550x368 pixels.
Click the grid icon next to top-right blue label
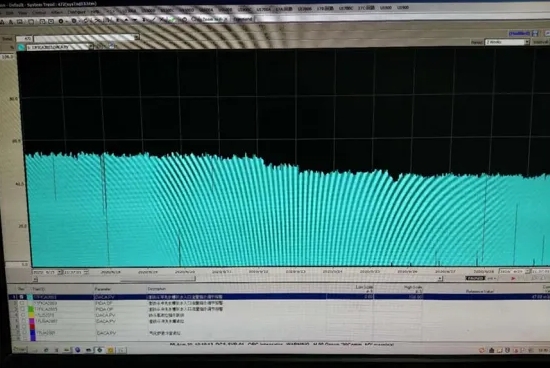coord(535,33)
